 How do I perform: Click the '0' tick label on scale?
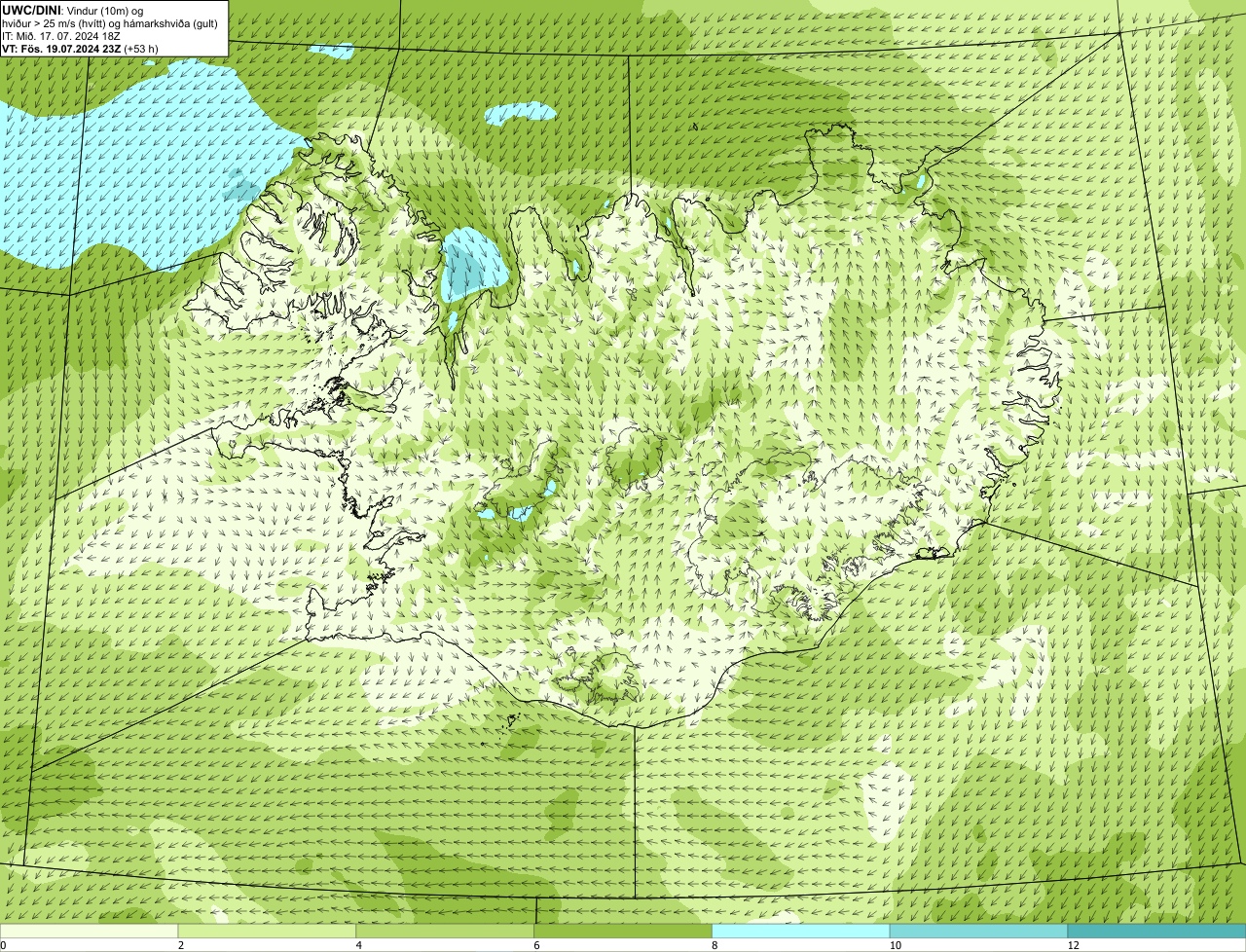[x=4, y=945]
